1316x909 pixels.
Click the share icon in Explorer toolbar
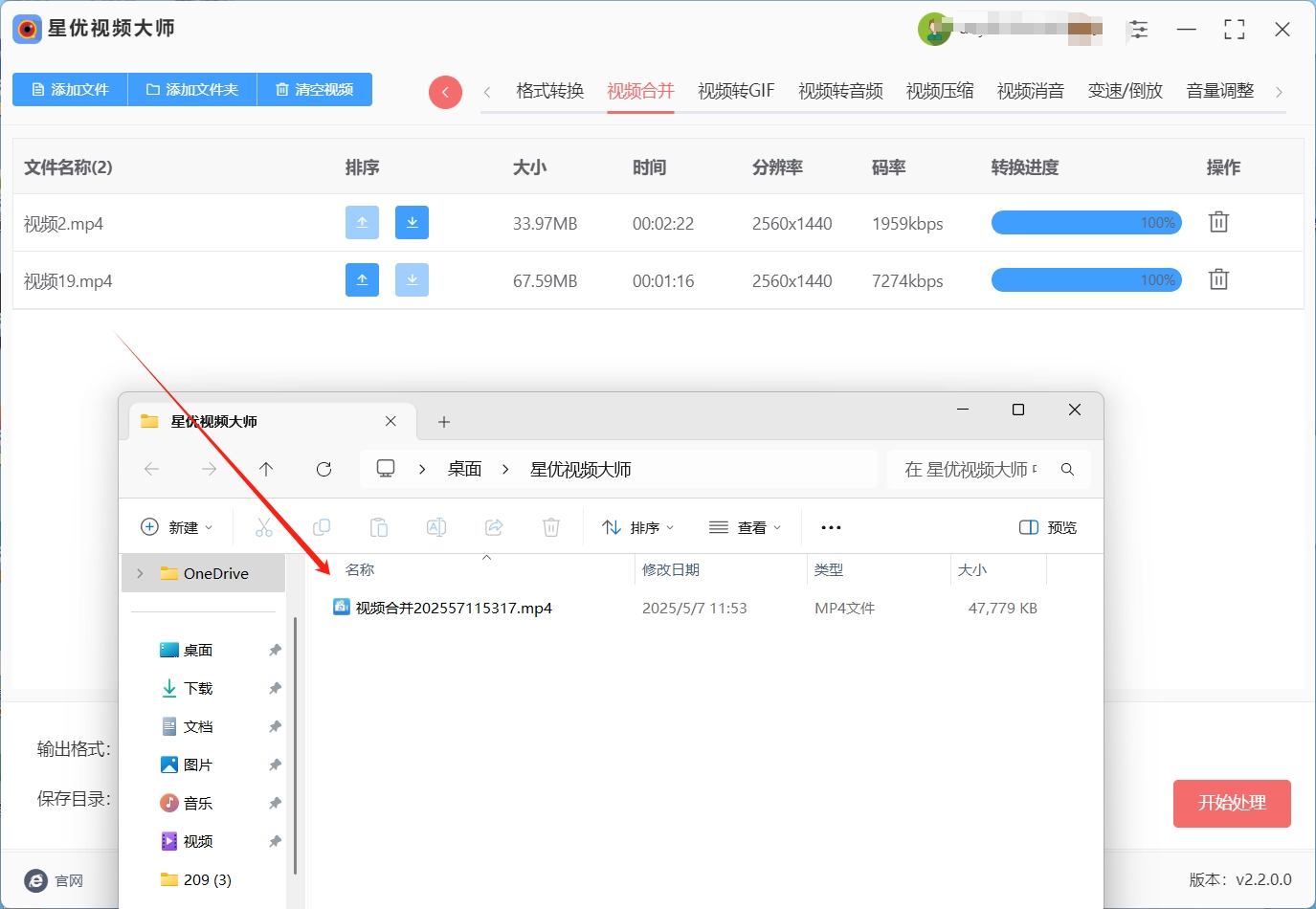click(494, 527)
